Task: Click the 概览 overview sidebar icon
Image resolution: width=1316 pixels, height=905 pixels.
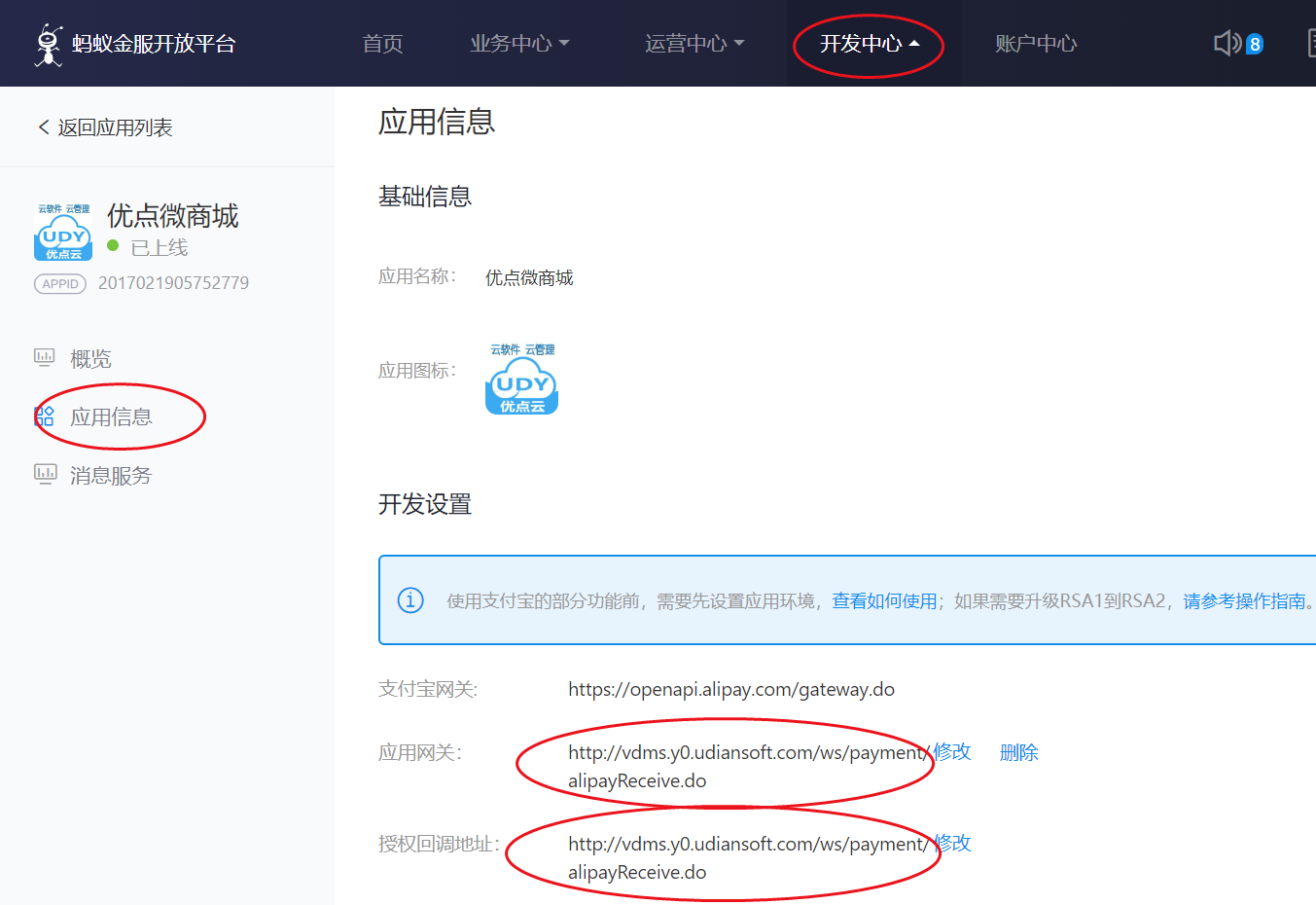Action: point(45,358)
